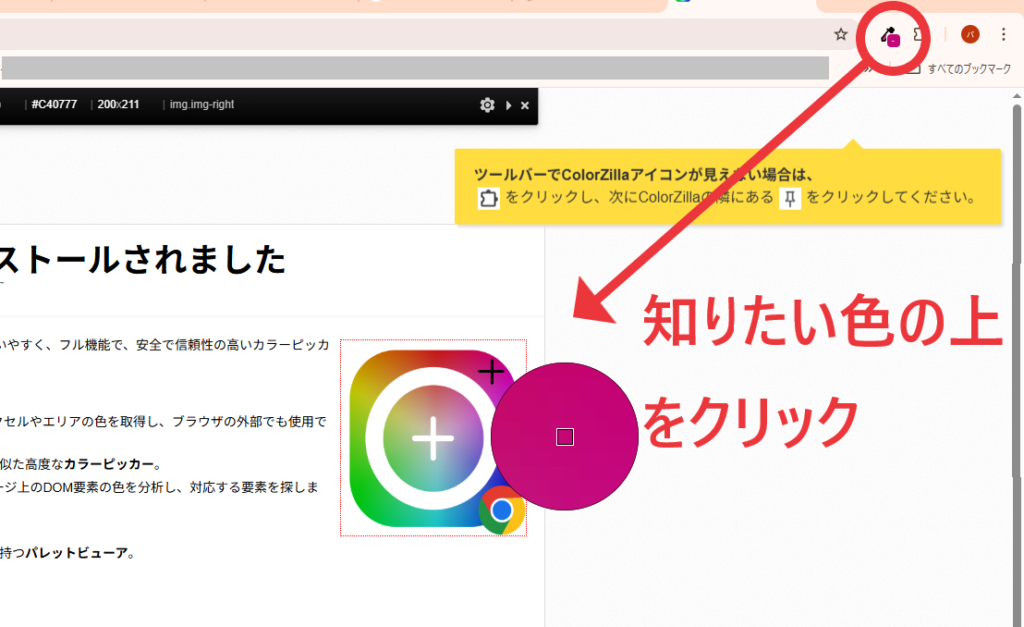1024x627 pixels.
Task: Click the 200x211 size readout
Action: coord(118,104)
